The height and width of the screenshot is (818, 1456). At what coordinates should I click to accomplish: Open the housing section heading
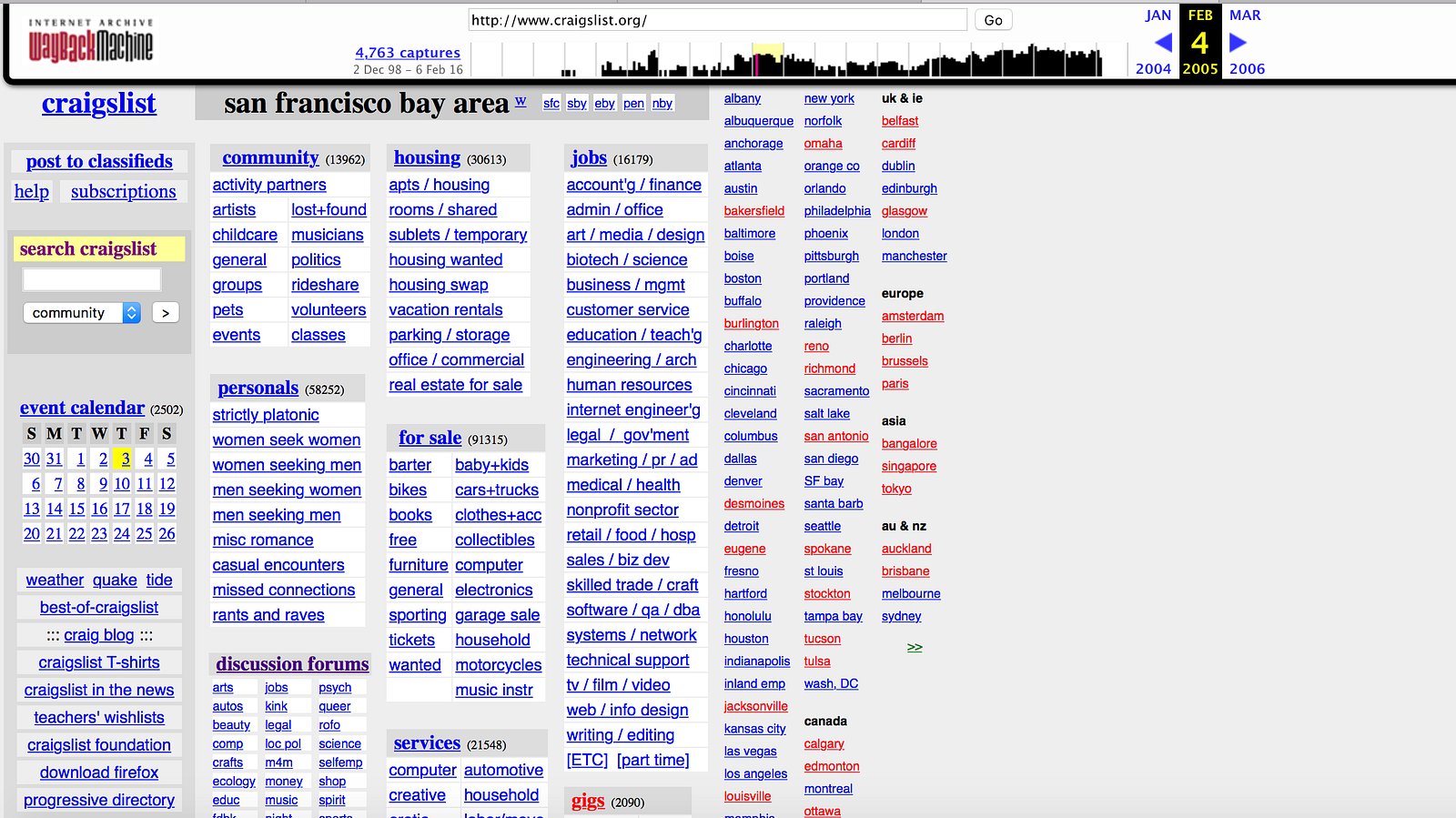click(427, 157)
